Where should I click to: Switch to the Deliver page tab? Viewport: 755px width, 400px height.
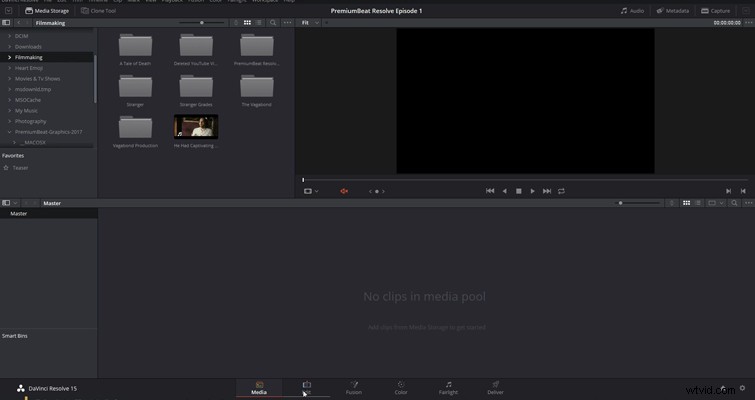point(495,388)
